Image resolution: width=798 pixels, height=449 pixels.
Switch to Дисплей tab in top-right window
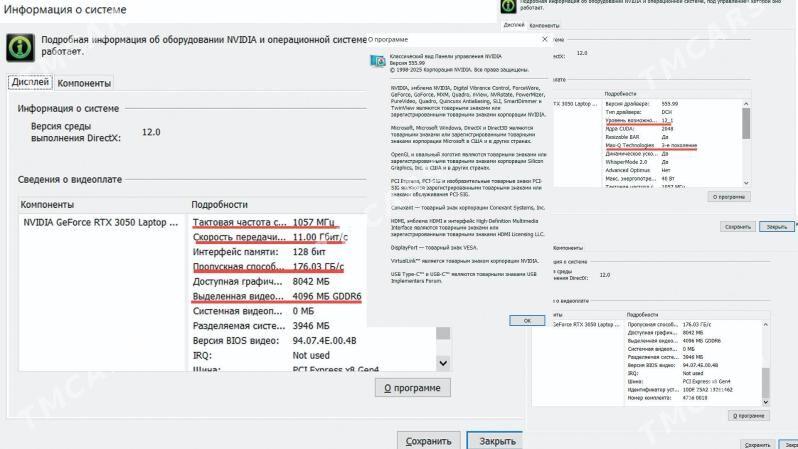(514, 24)
